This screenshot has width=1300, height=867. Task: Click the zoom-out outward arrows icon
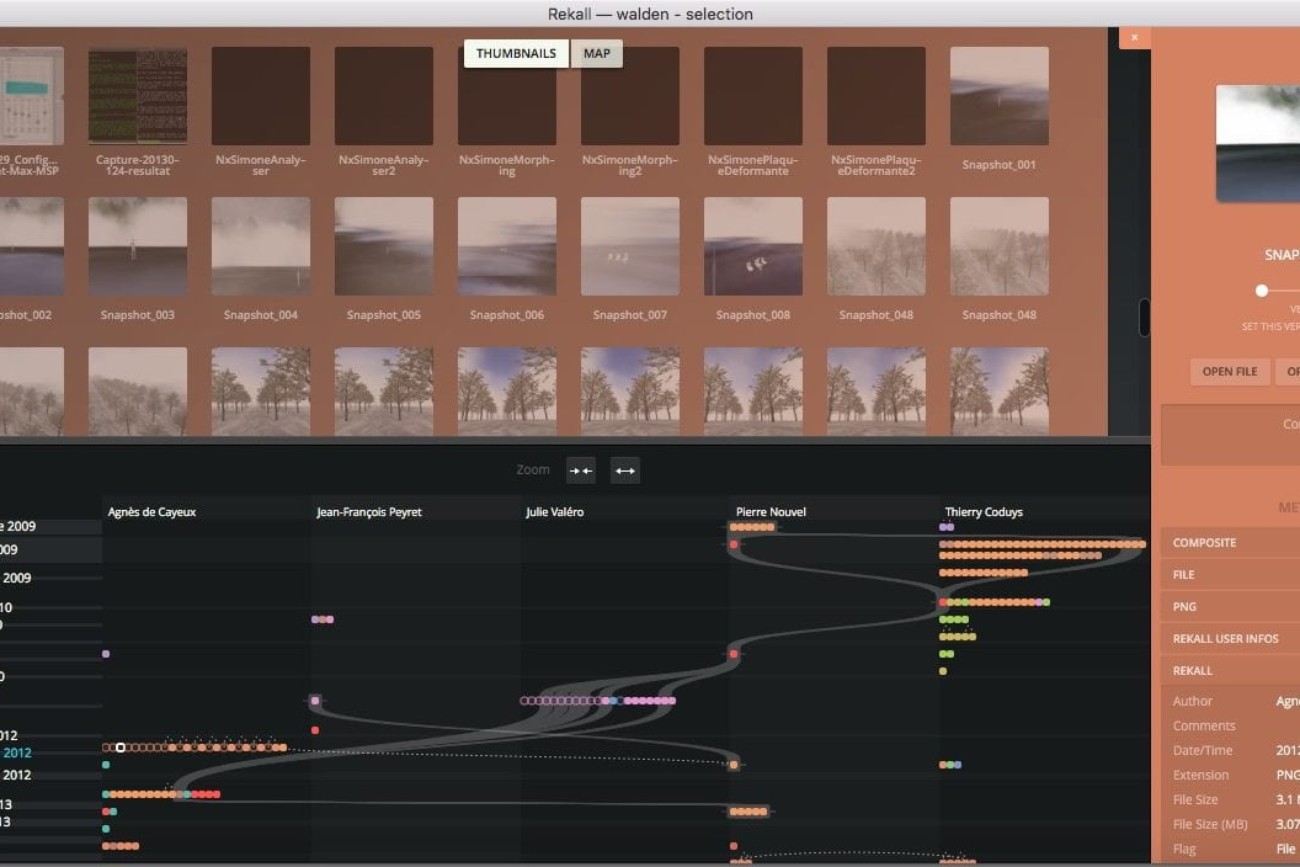coord(625,470)
